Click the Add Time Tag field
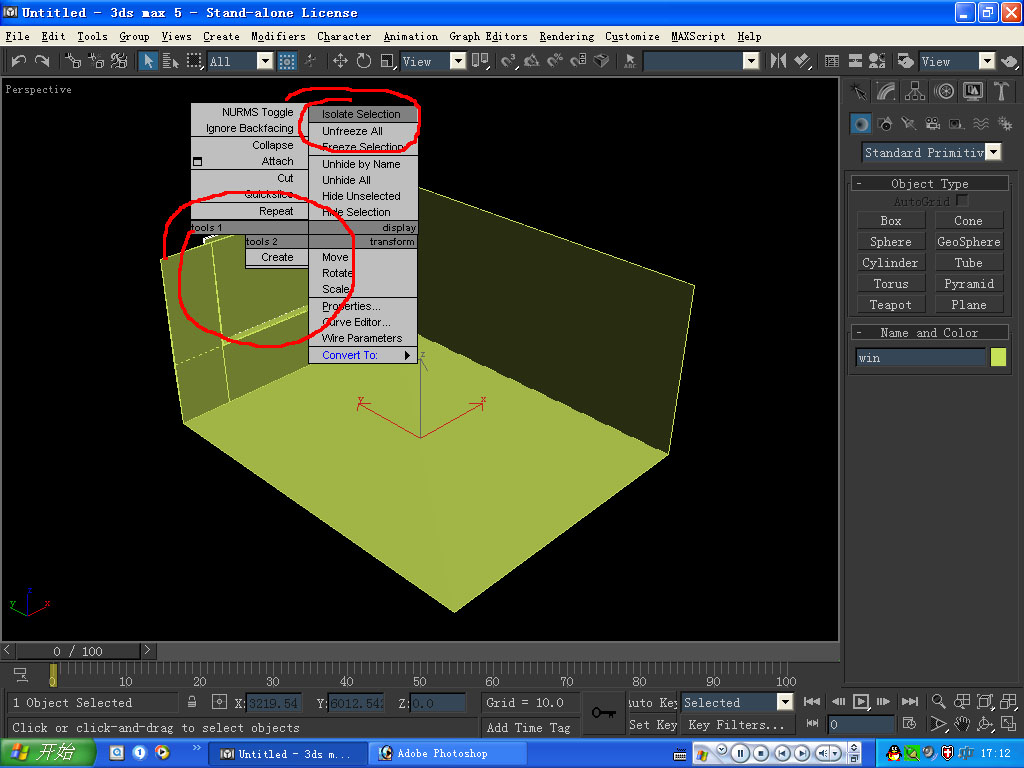1024x768 pixels. (529, 727)
